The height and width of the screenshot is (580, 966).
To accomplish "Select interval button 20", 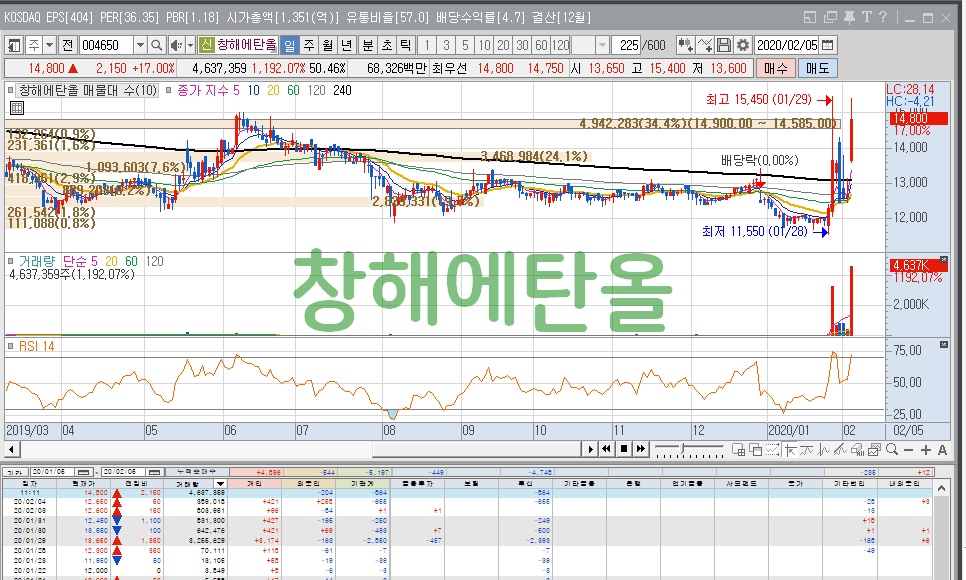I will [503, 45].
